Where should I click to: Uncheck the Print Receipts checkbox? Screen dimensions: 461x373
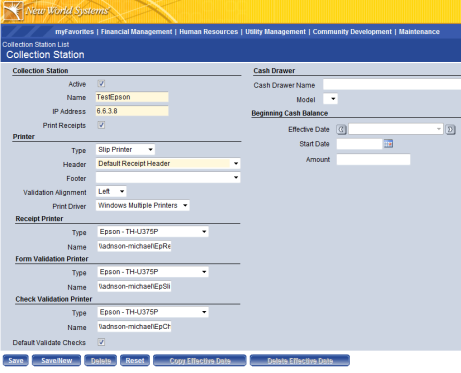click(x=101, y=125)
